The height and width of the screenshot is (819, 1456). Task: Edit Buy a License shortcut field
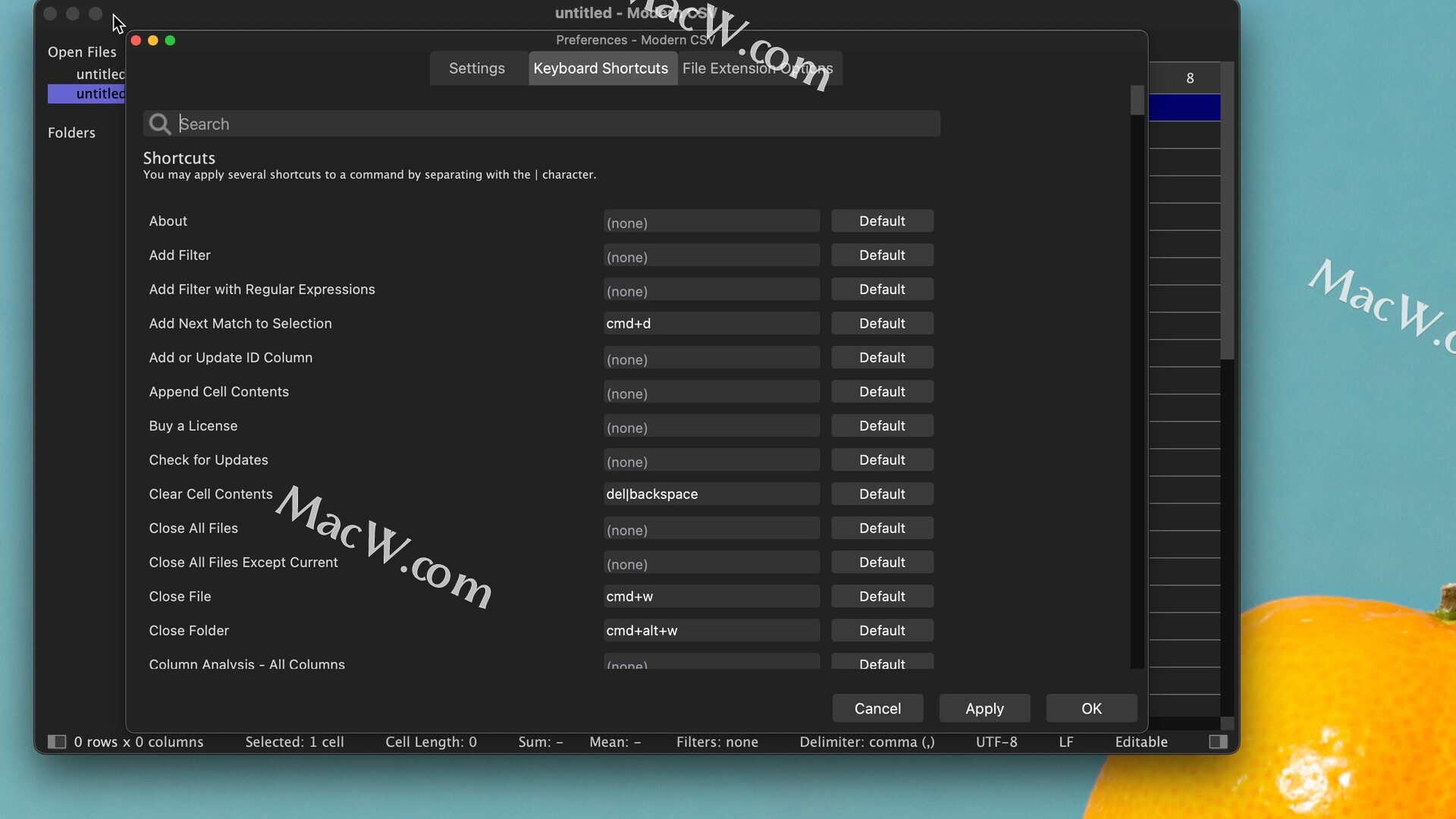click(x=711, y=426)
